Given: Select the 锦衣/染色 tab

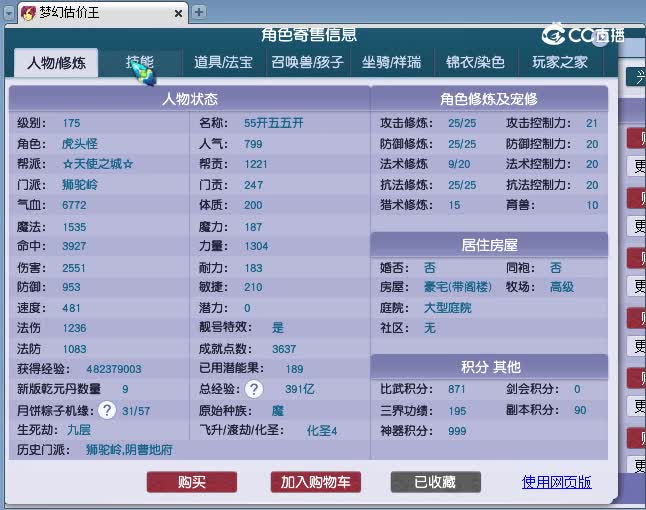Looking at the screenshot, I should [475, 63].
